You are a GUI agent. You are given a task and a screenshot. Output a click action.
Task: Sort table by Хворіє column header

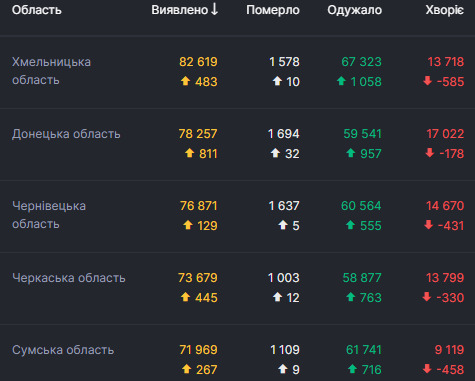click(x=445, y=10)
